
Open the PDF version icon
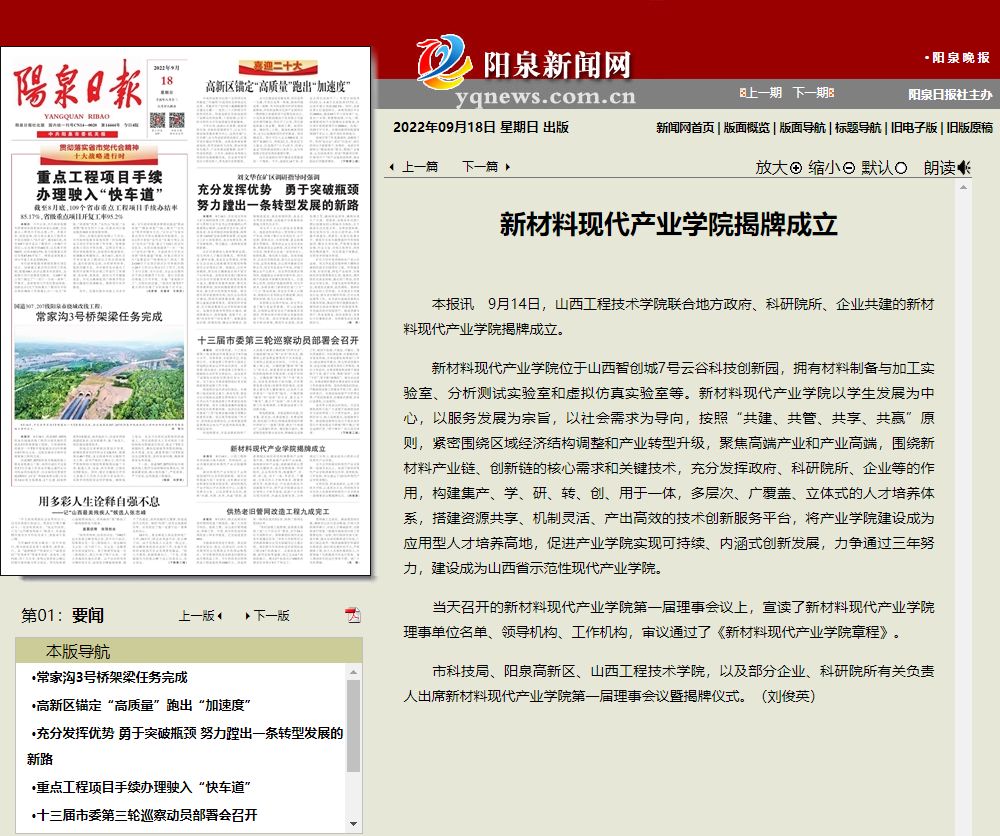[353, 615]
